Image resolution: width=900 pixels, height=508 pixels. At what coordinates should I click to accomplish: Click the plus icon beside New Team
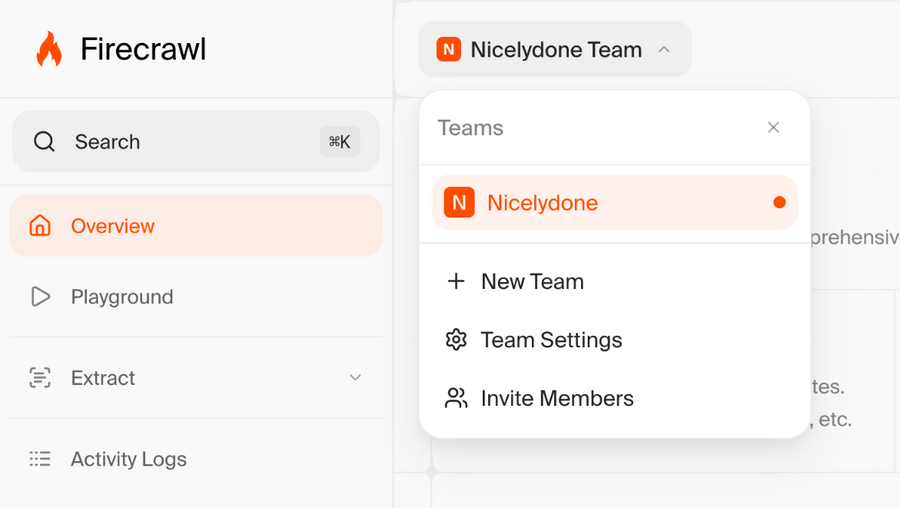pyautogui.click(x=456, y=282)
